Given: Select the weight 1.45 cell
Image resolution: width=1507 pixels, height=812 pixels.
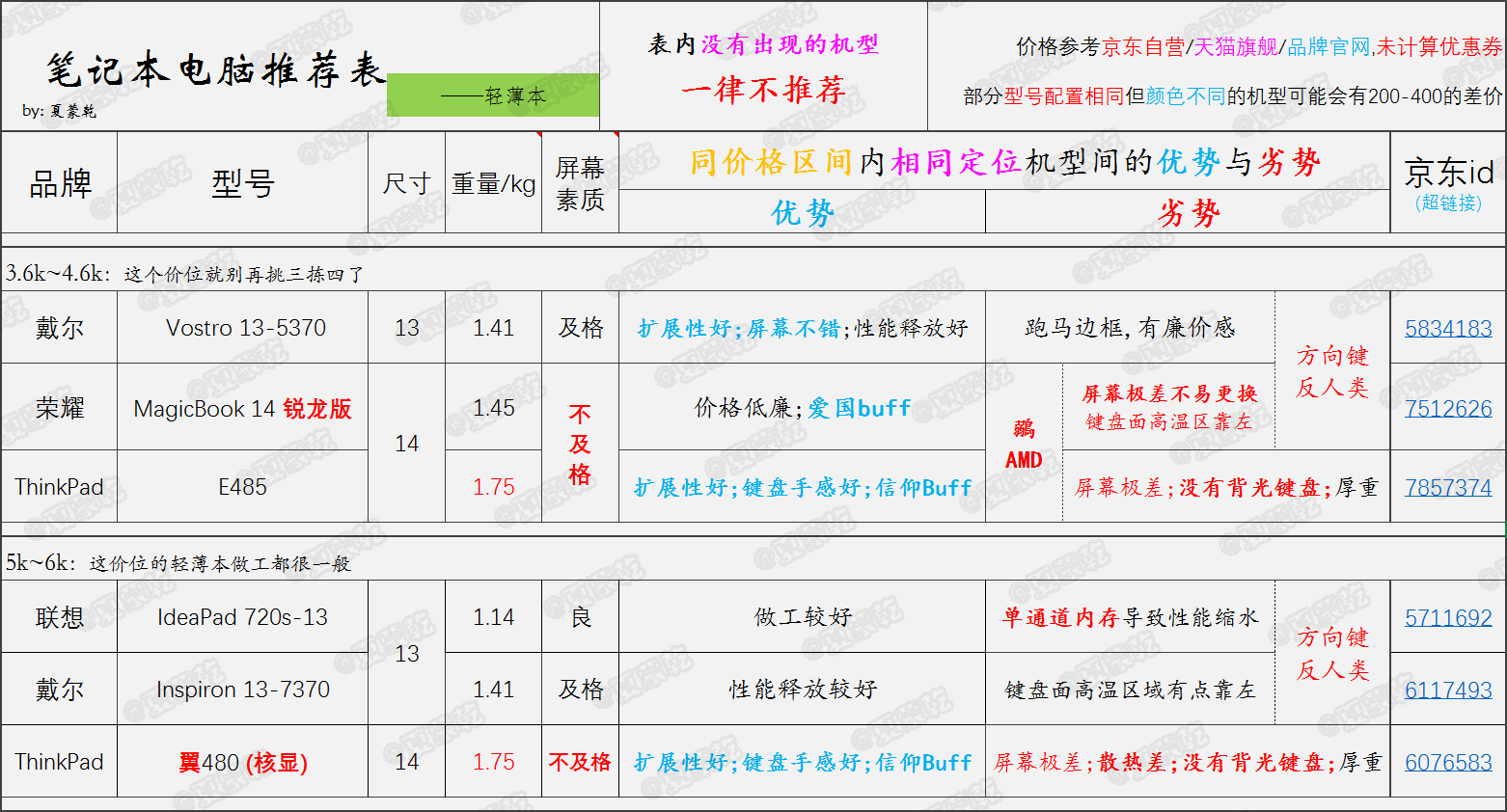Looking at the screenshot, I should 494,408.
